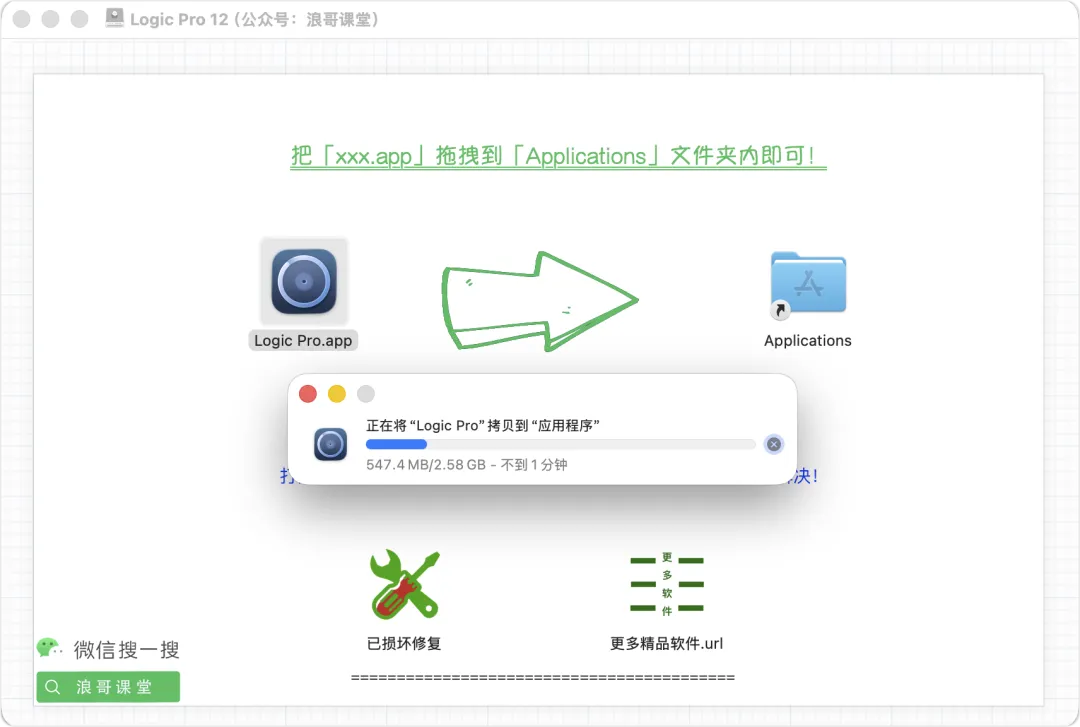Click the disk image icon in title bar
1080x727 pixels.
point(114,18)
